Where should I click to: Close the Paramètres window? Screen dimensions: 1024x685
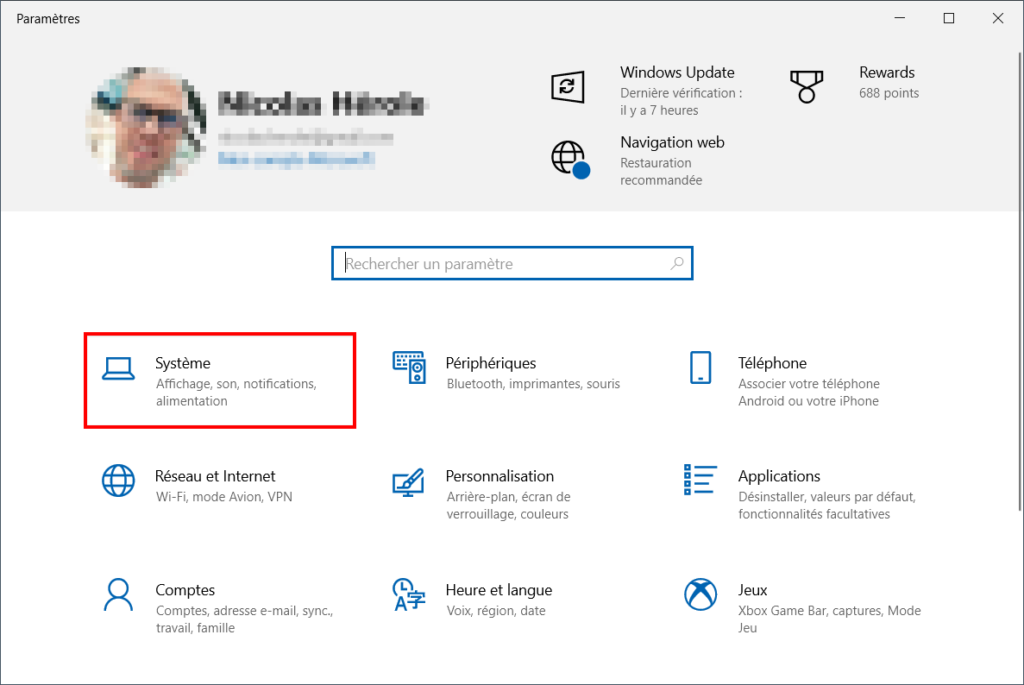[x=998, y=18]
